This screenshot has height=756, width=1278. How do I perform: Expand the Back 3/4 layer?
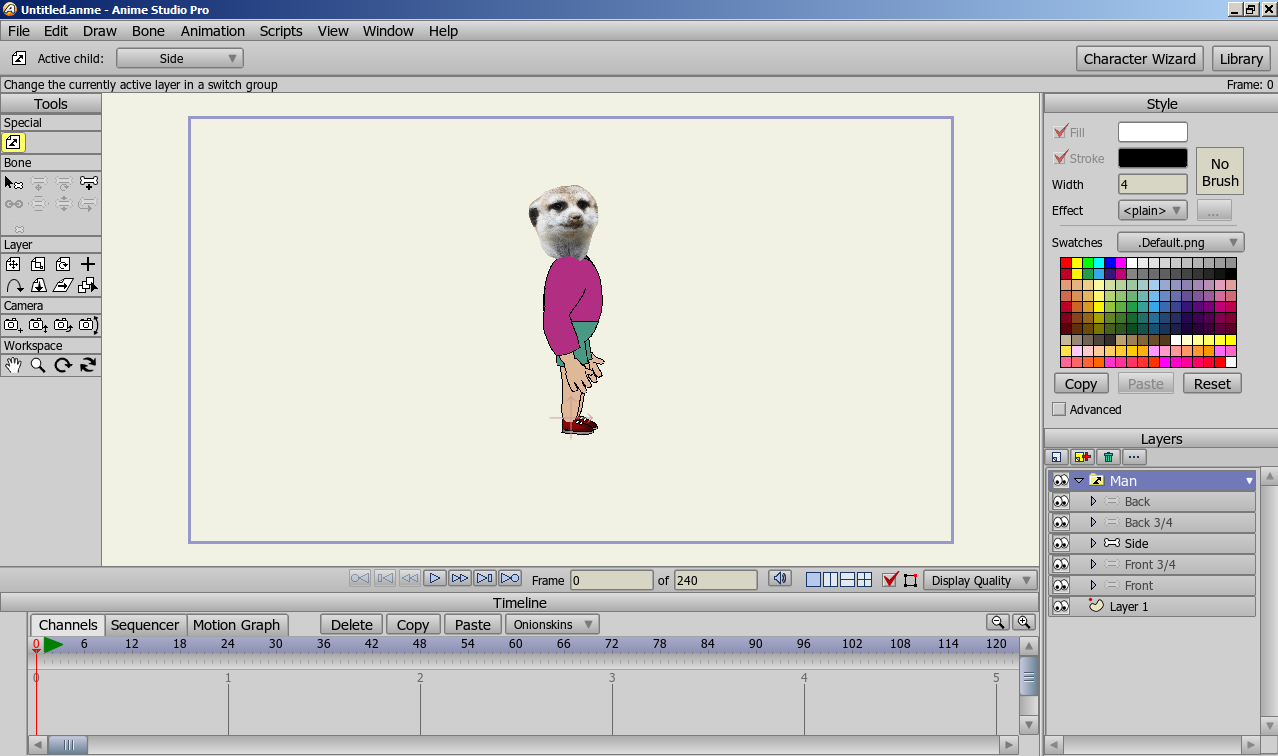(x=1093, y=522)
